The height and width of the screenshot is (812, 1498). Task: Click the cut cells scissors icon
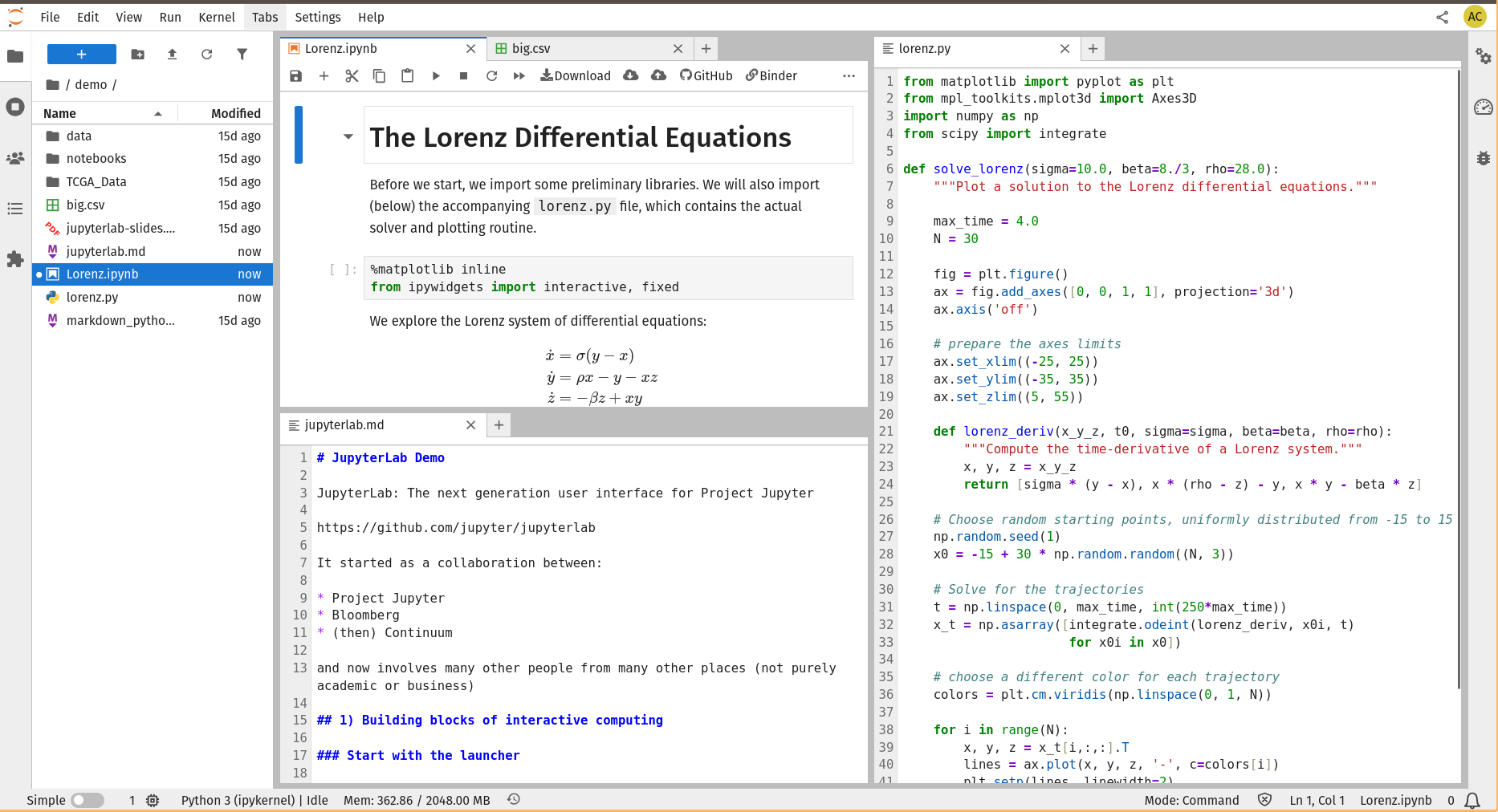click(x=352, y=75)
